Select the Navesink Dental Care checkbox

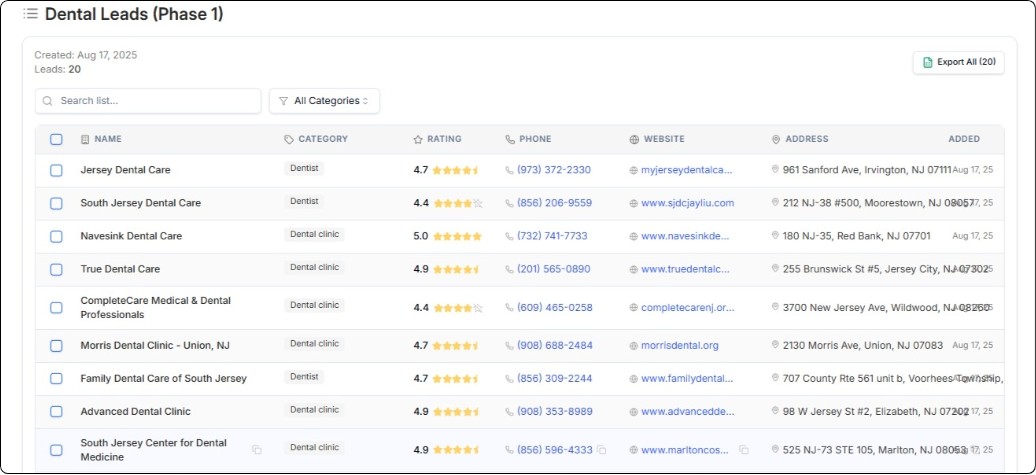[56, 237]
